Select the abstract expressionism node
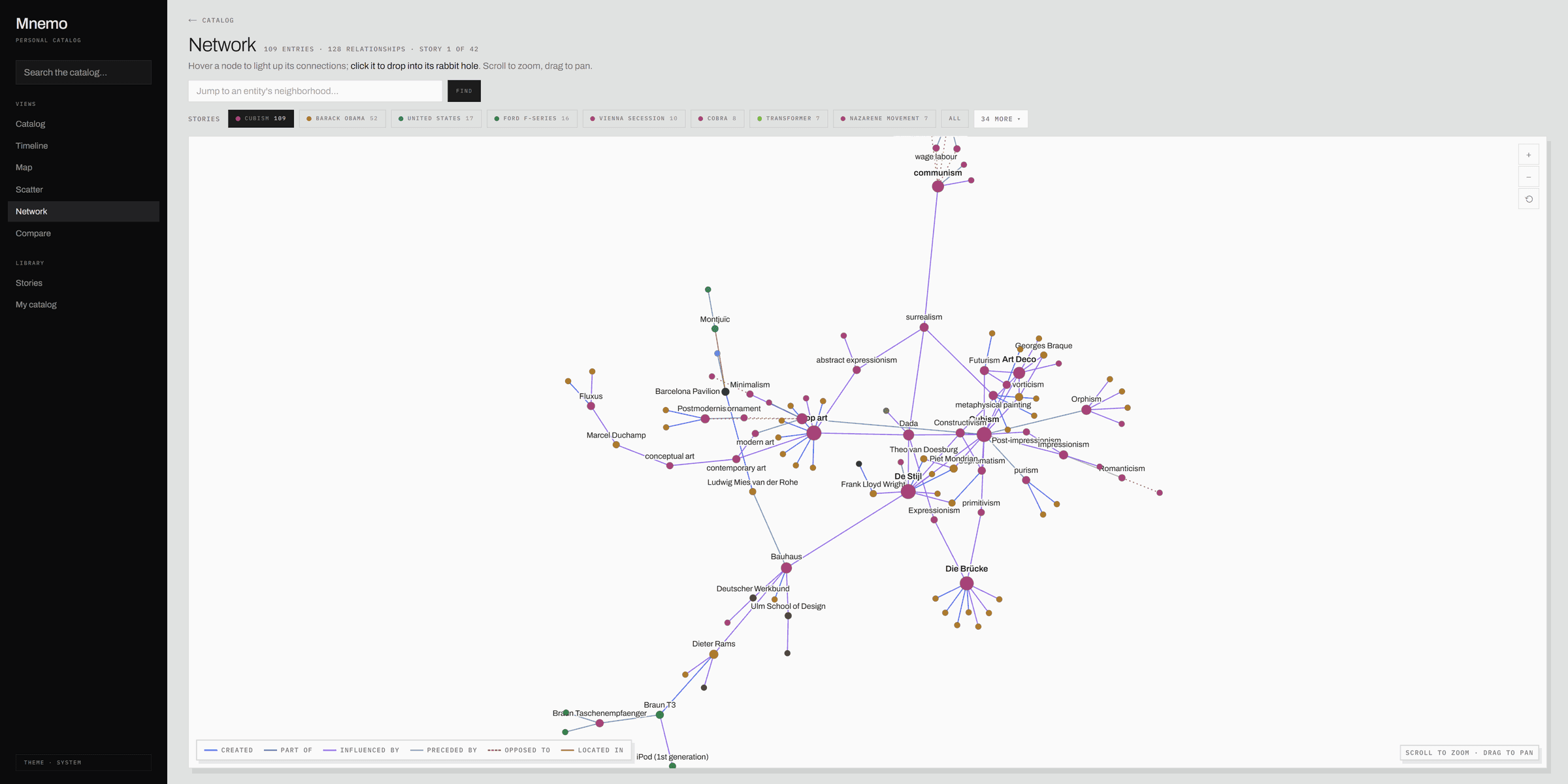Screen dimensions: 1568x784 click(857, 370)
